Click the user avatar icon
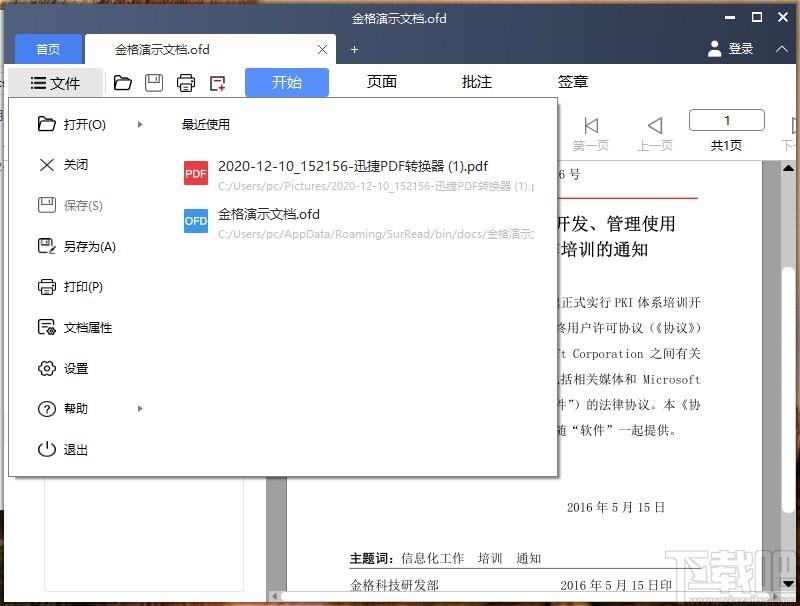The width and height of the screenshot is (800, 606). pos(715,49)
